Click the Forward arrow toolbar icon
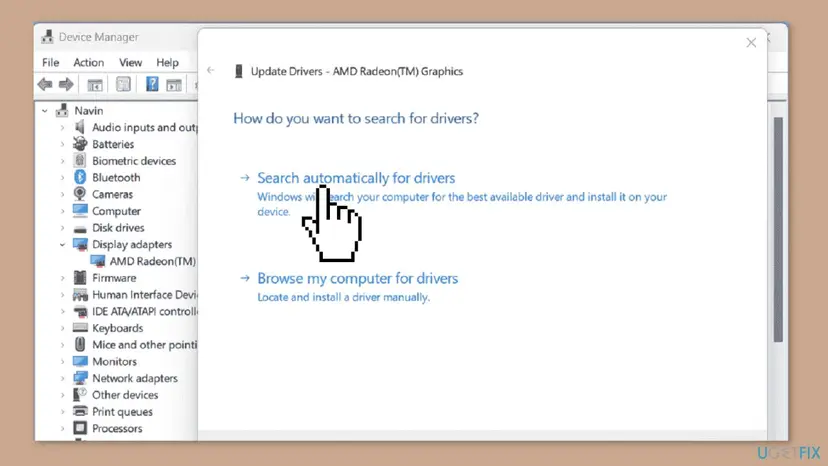The width and height of the screenshot is (828, 466). click(x=66, y=84)
